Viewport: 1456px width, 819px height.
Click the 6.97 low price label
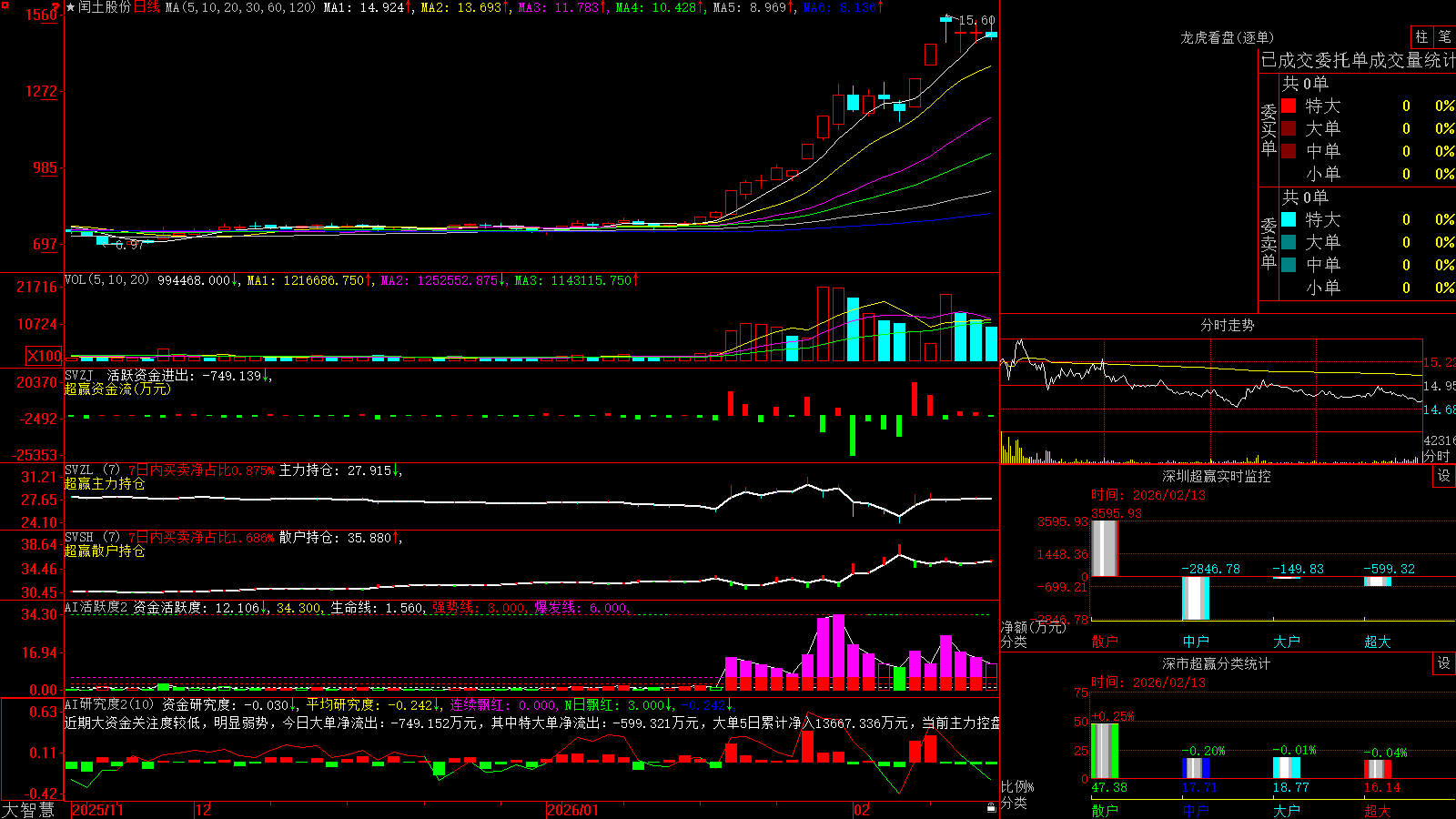(x=129, y=246)
